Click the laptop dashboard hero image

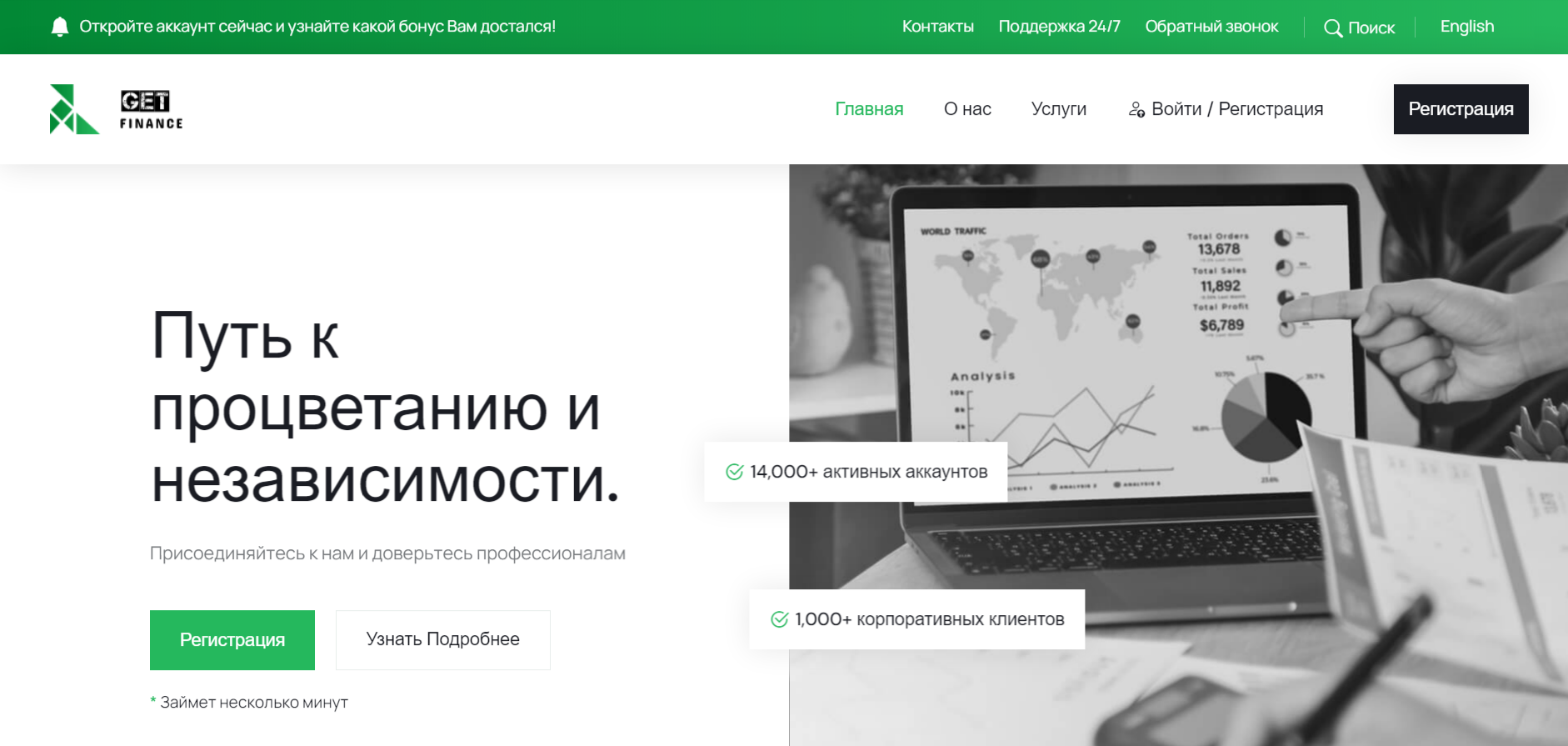click(x=1166, y=333)
